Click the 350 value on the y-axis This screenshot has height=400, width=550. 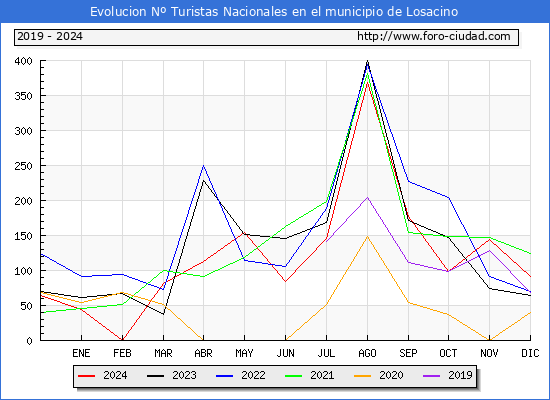[x=24, y=96]
